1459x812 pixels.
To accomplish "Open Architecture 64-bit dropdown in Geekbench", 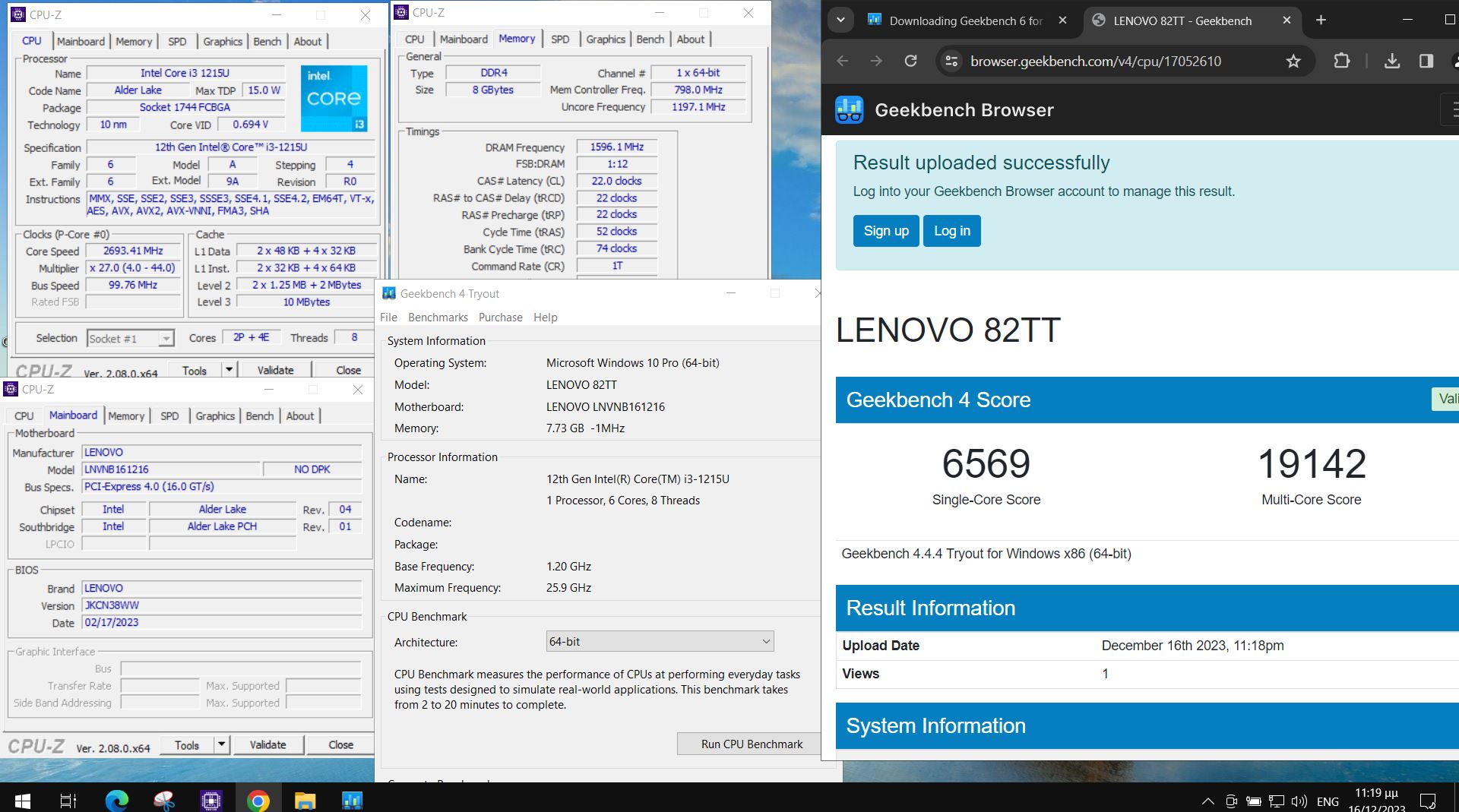I will pos(660,642).
